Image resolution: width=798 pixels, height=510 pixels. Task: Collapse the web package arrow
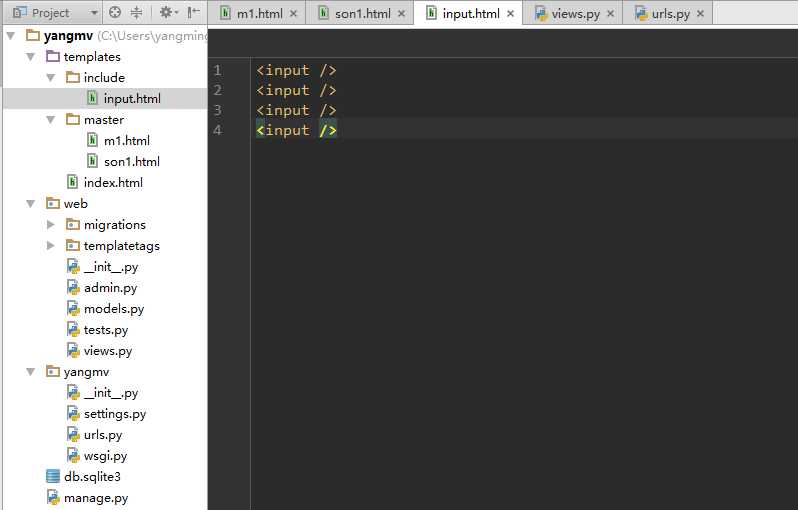click(x=31, y=204)
